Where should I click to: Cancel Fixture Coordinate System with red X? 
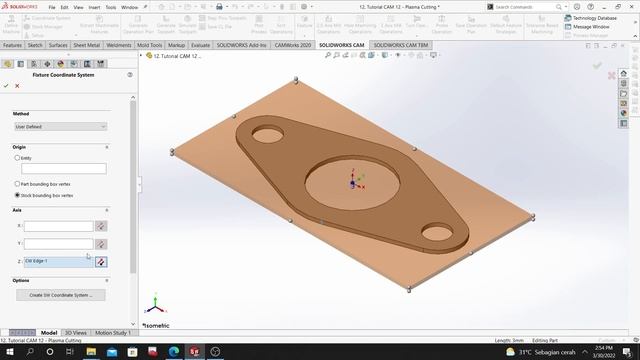click(x=17, y=86)
